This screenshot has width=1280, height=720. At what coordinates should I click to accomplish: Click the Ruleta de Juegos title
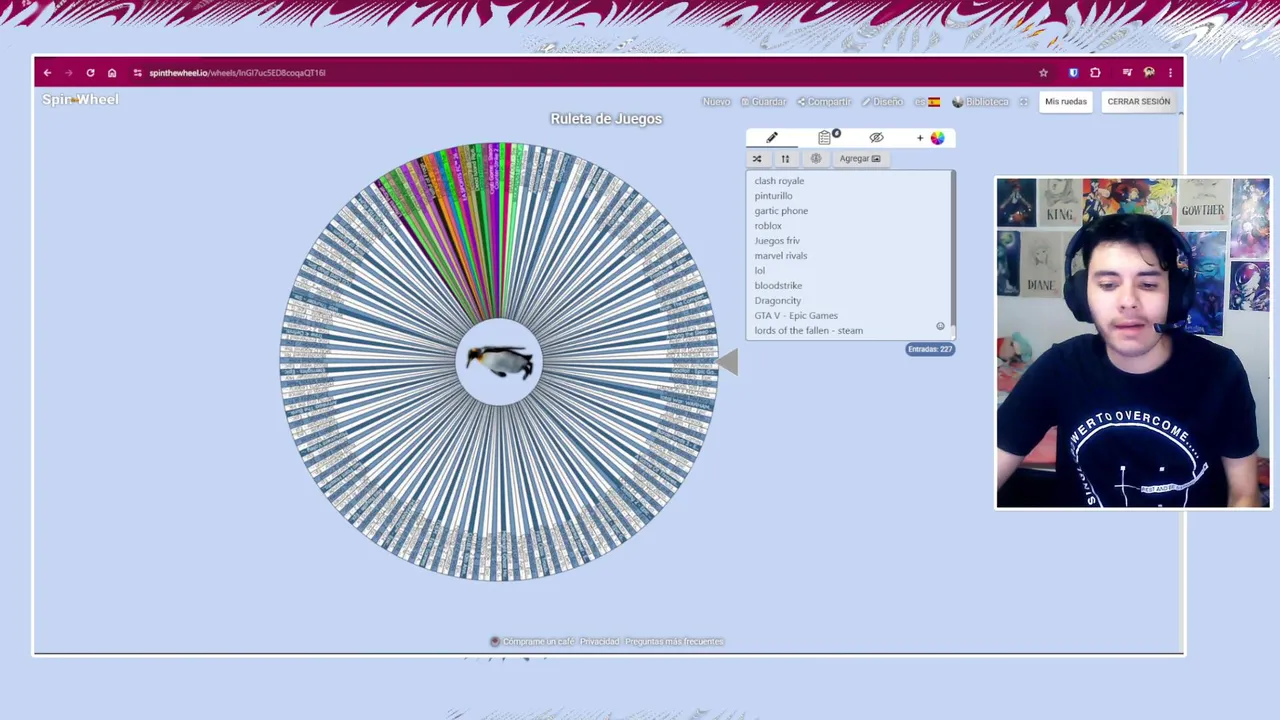(606, 119)
